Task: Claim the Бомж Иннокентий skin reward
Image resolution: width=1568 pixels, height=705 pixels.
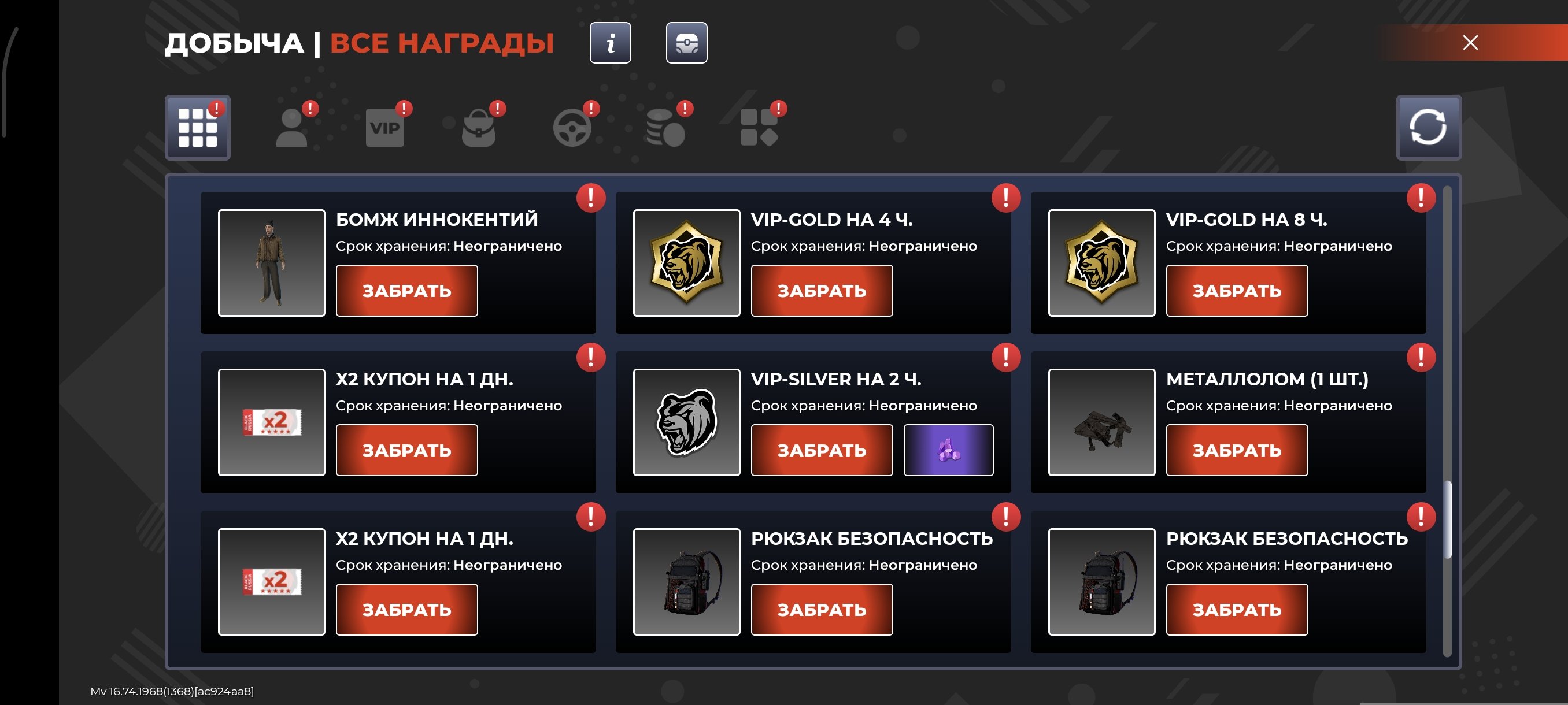Action: coord(406,291)
